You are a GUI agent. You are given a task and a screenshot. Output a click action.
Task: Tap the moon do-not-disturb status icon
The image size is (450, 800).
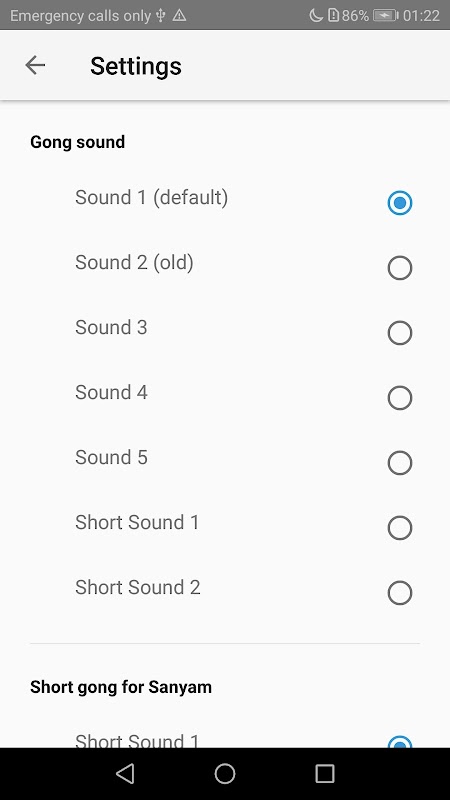click(316, 15)
